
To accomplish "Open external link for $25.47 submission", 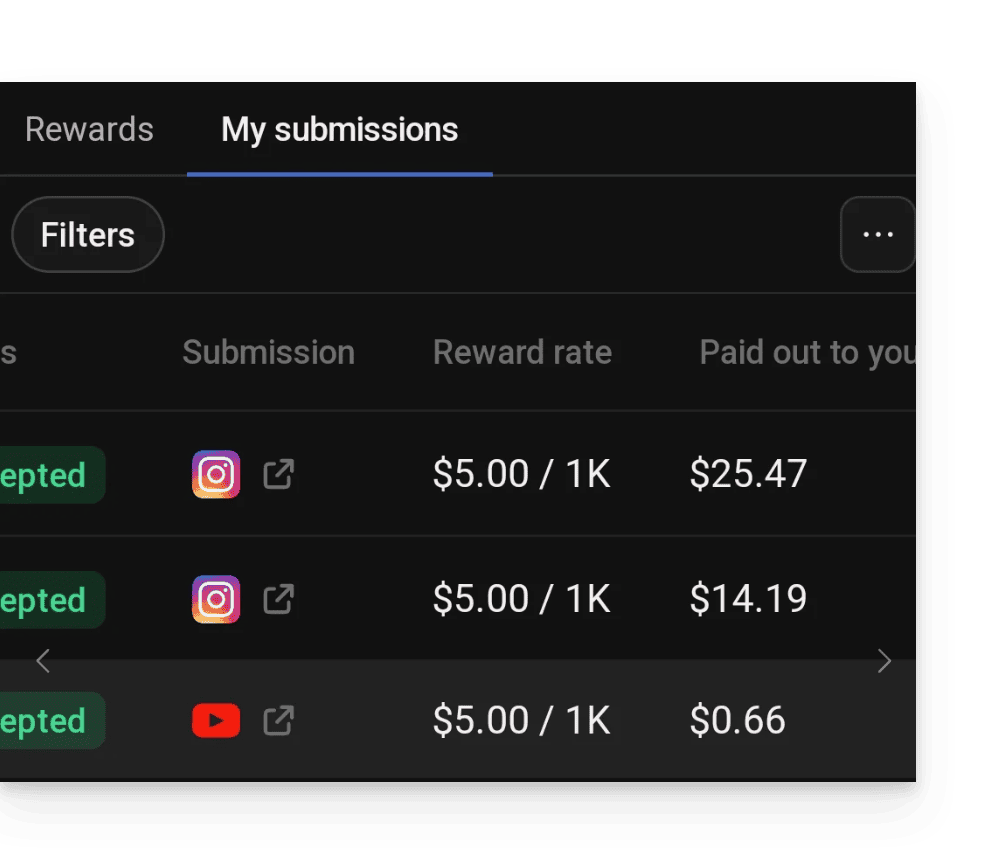I will coord(278,474).
